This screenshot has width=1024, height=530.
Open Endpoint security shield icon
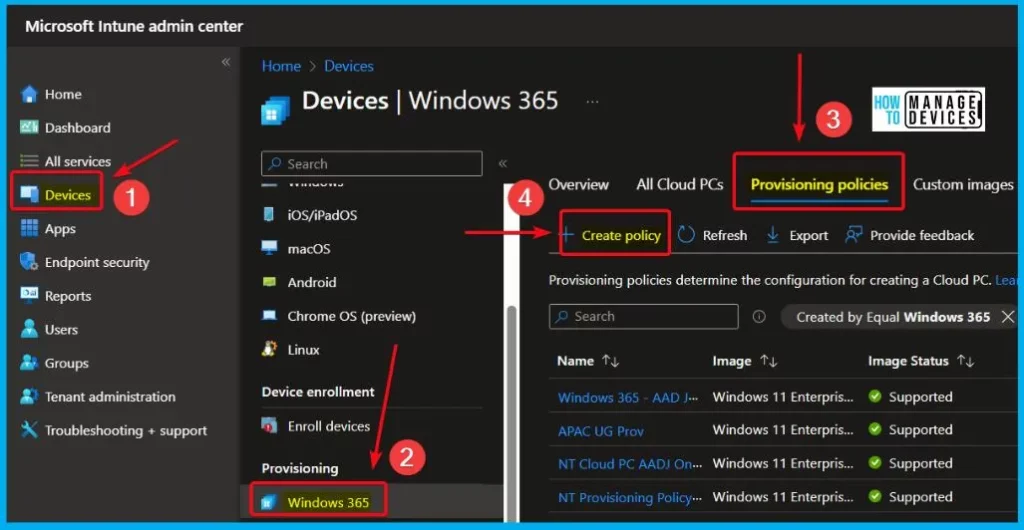click(29, 262)
